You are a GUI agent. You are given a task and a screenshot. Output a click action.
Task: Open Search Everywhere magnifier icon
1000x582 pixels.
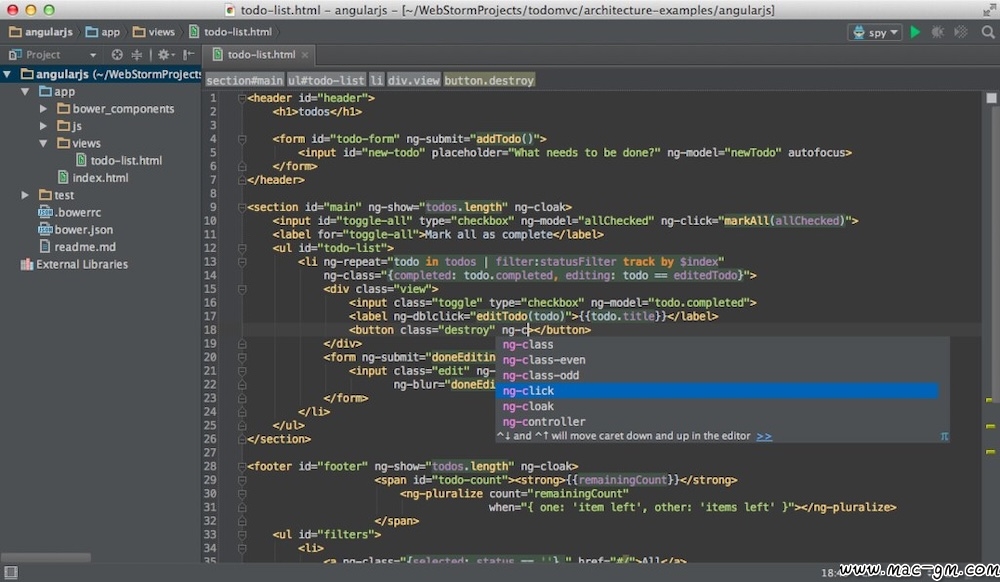pyautogui.click(x=987, y=32)
